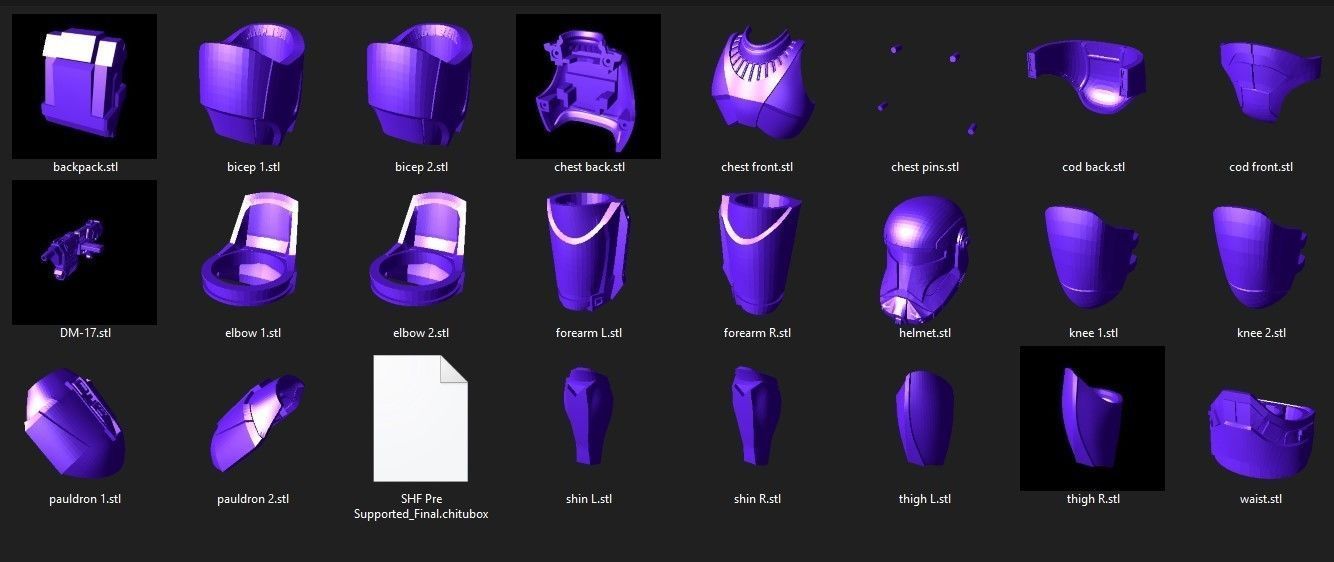Select the pauldron 1.stl thumbnail
Viewport: 1334px width, 562px height.
(x=76, y=422)
